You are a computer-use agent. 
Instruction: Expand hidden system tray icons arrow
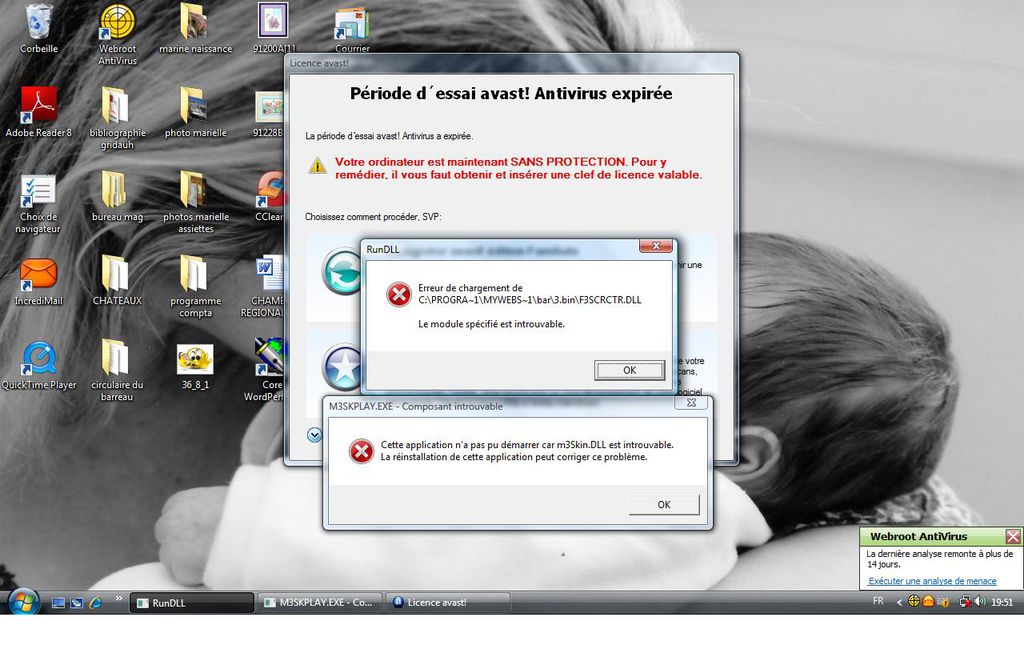point(899,602)
